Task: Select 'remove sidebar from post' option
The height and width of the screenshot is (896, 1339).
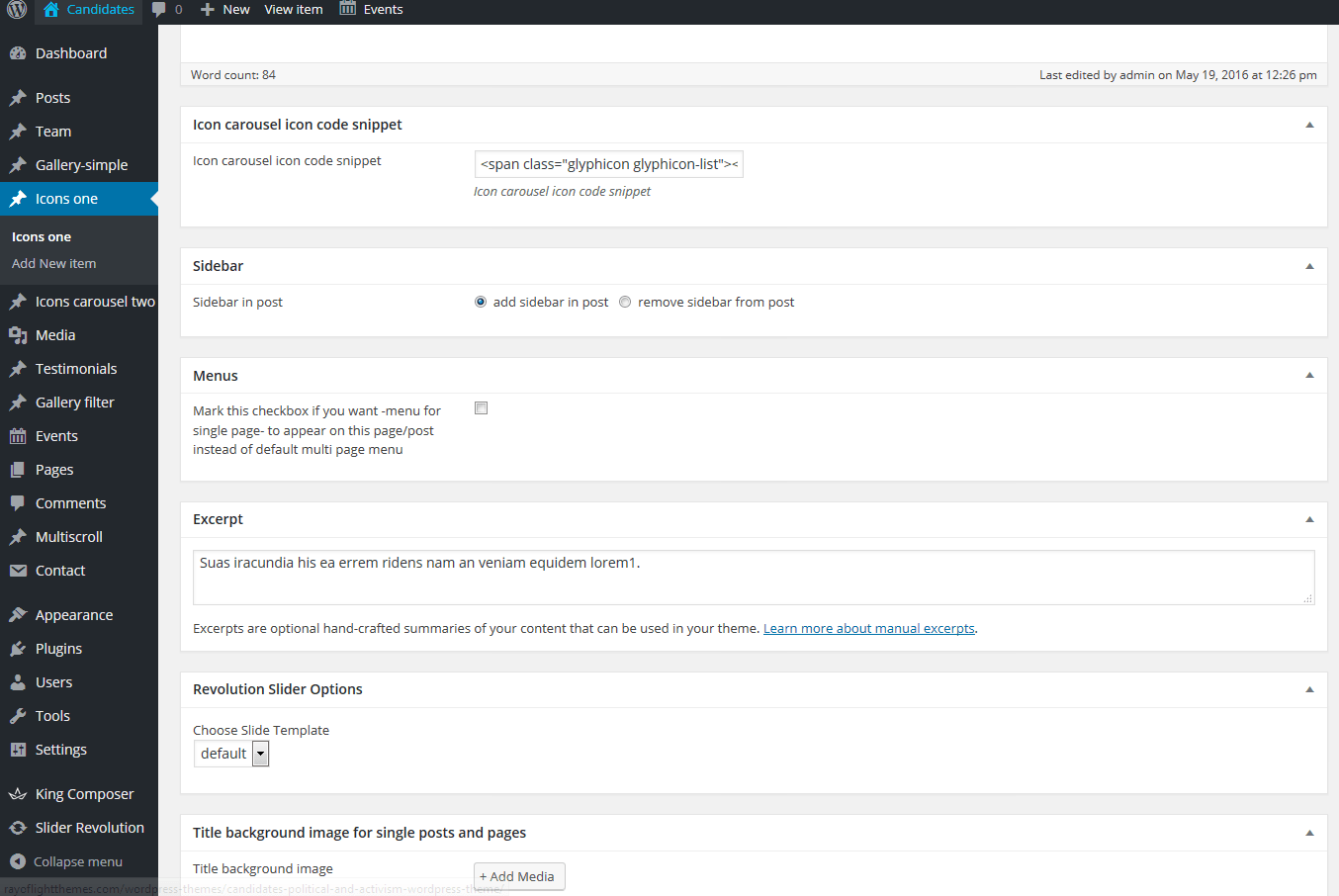Action: tap(625, 302)
